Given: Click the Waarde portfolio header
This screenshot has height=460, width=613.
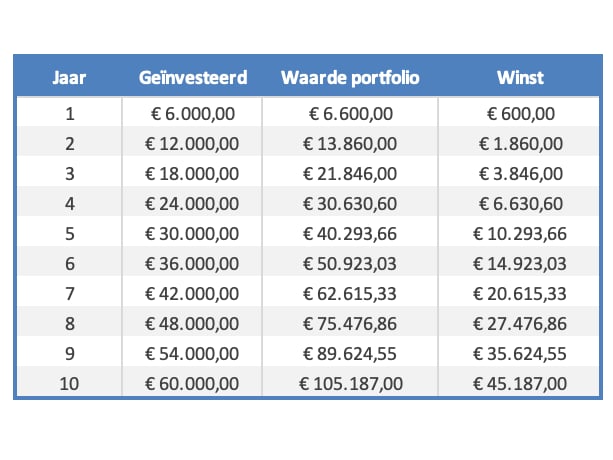Looking at the screenshot, I should (349, 78).
